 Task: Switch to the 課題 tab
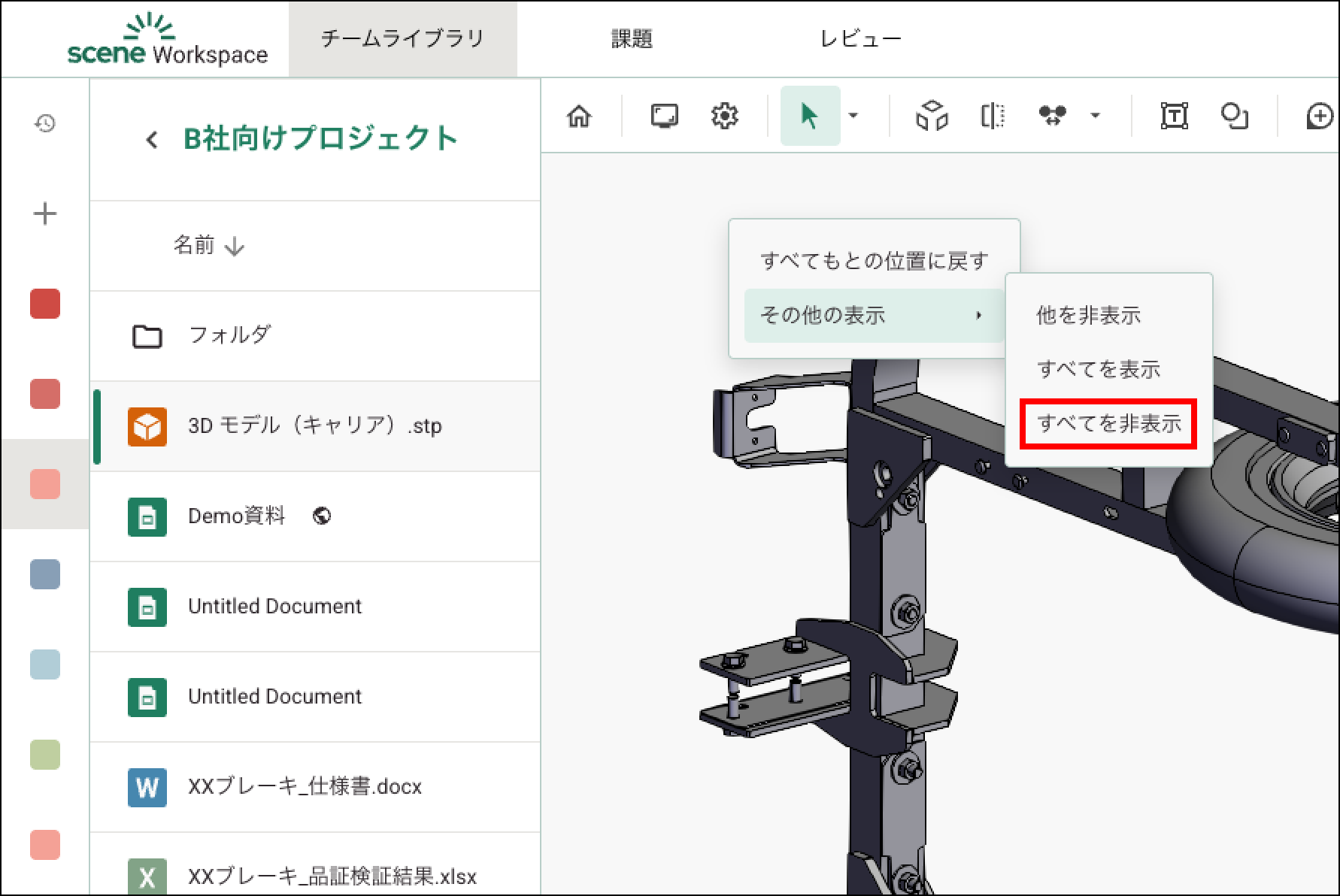(x=632, y=39)
